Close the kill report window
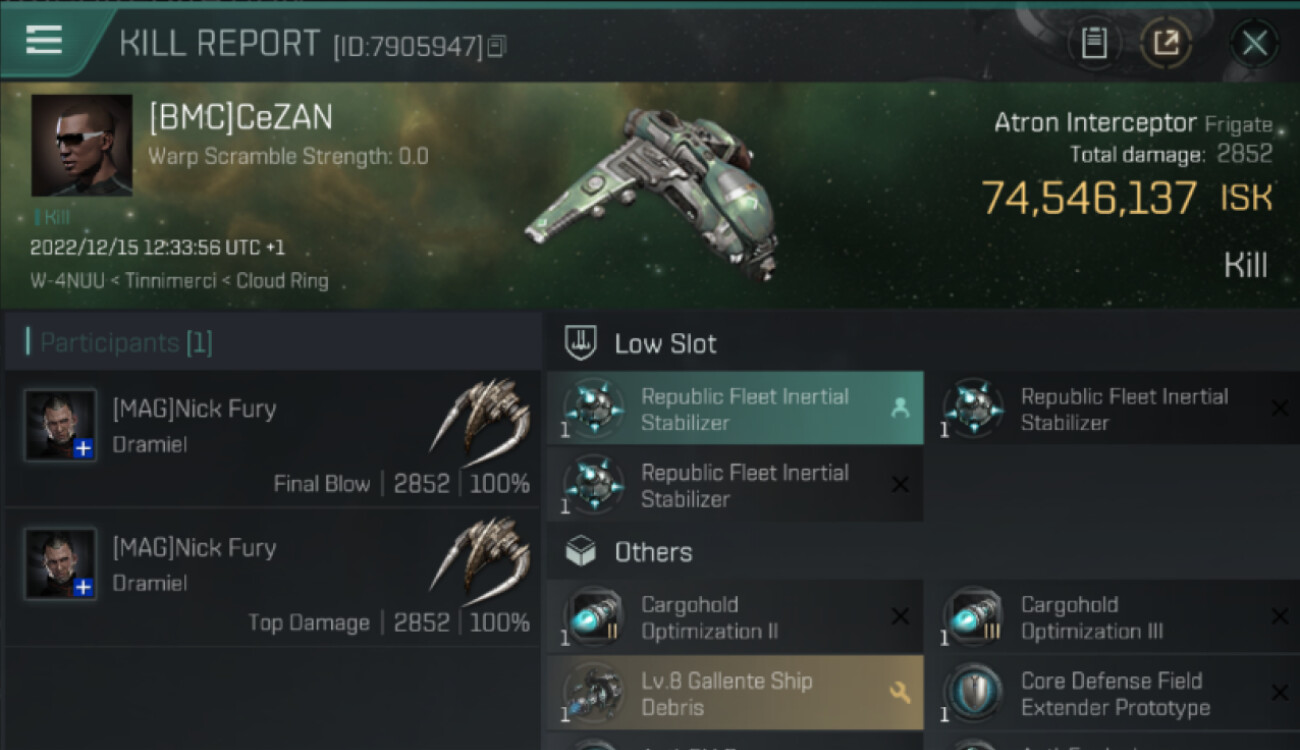The width and height of the screenshot is (1300, 750). (1254, 43)
